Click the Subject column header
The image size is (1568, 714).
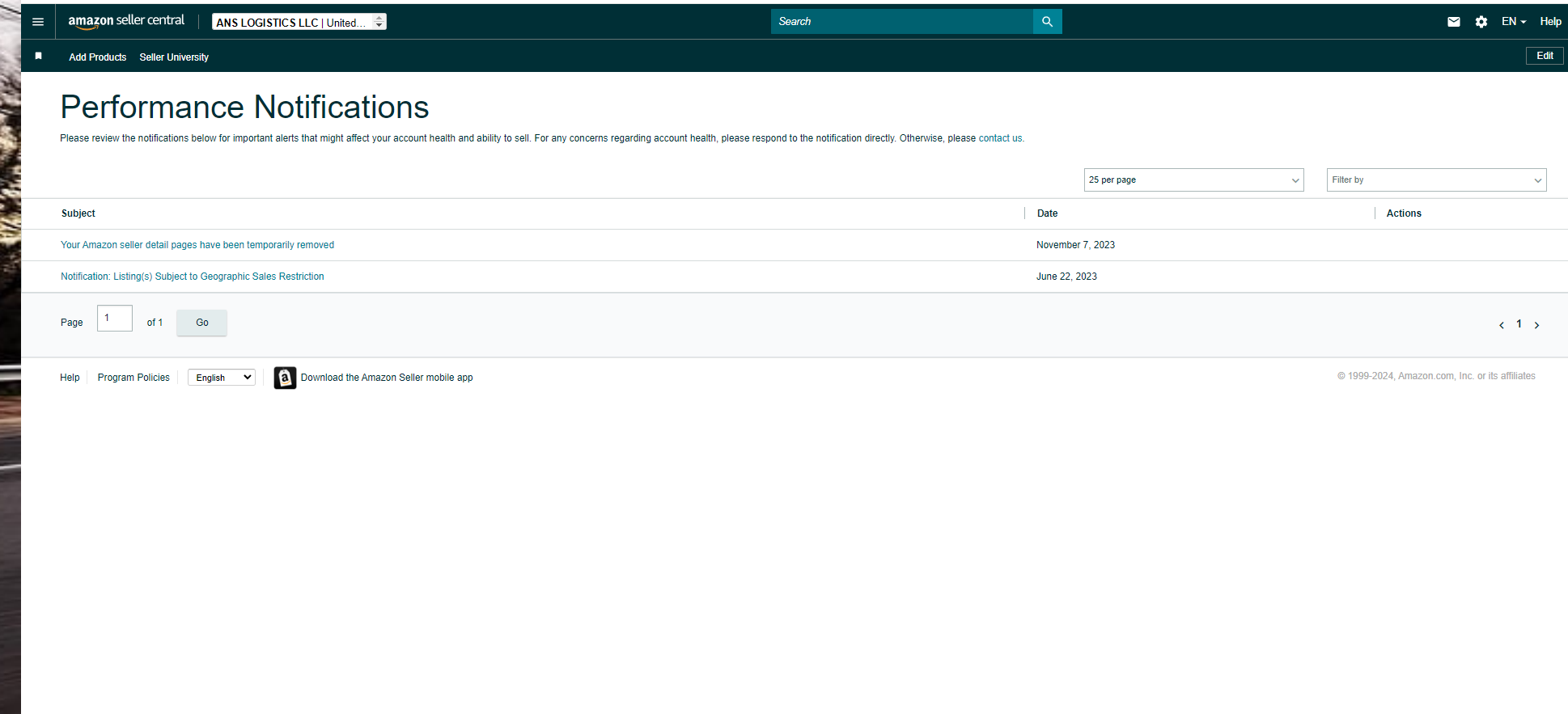(78, 213)
